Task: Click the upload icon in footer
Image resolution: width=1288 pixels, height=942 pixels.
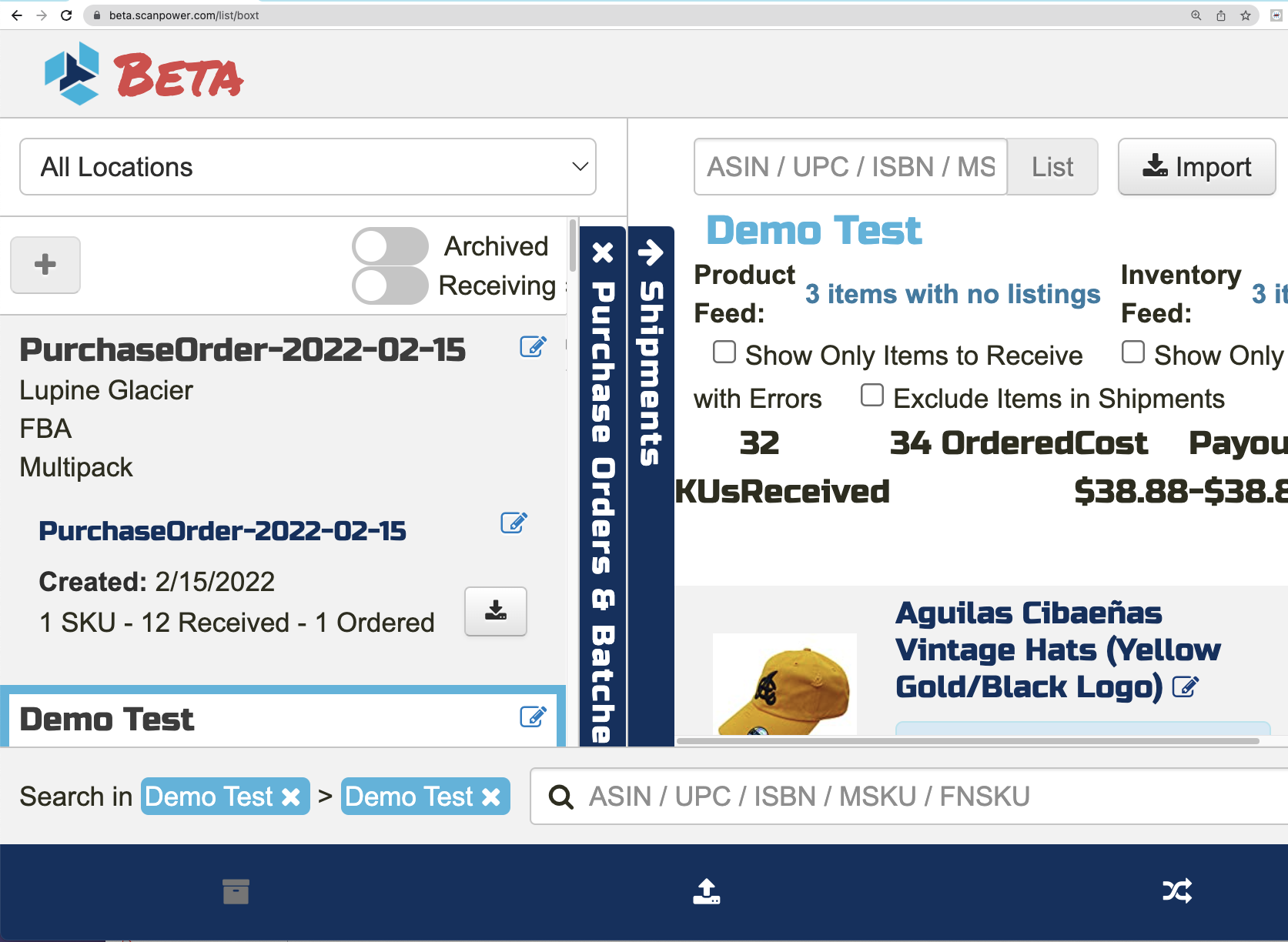Action: tap(707, 891)
